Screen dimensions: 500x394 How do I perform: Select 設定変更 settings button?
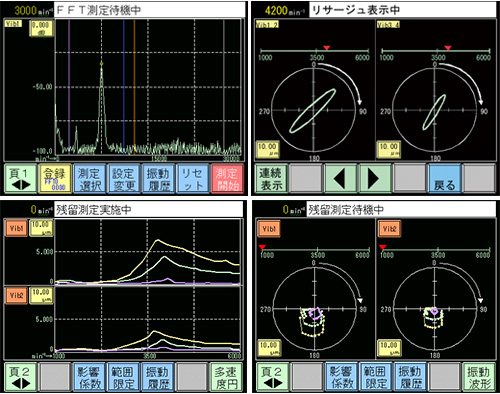(124, 178)
